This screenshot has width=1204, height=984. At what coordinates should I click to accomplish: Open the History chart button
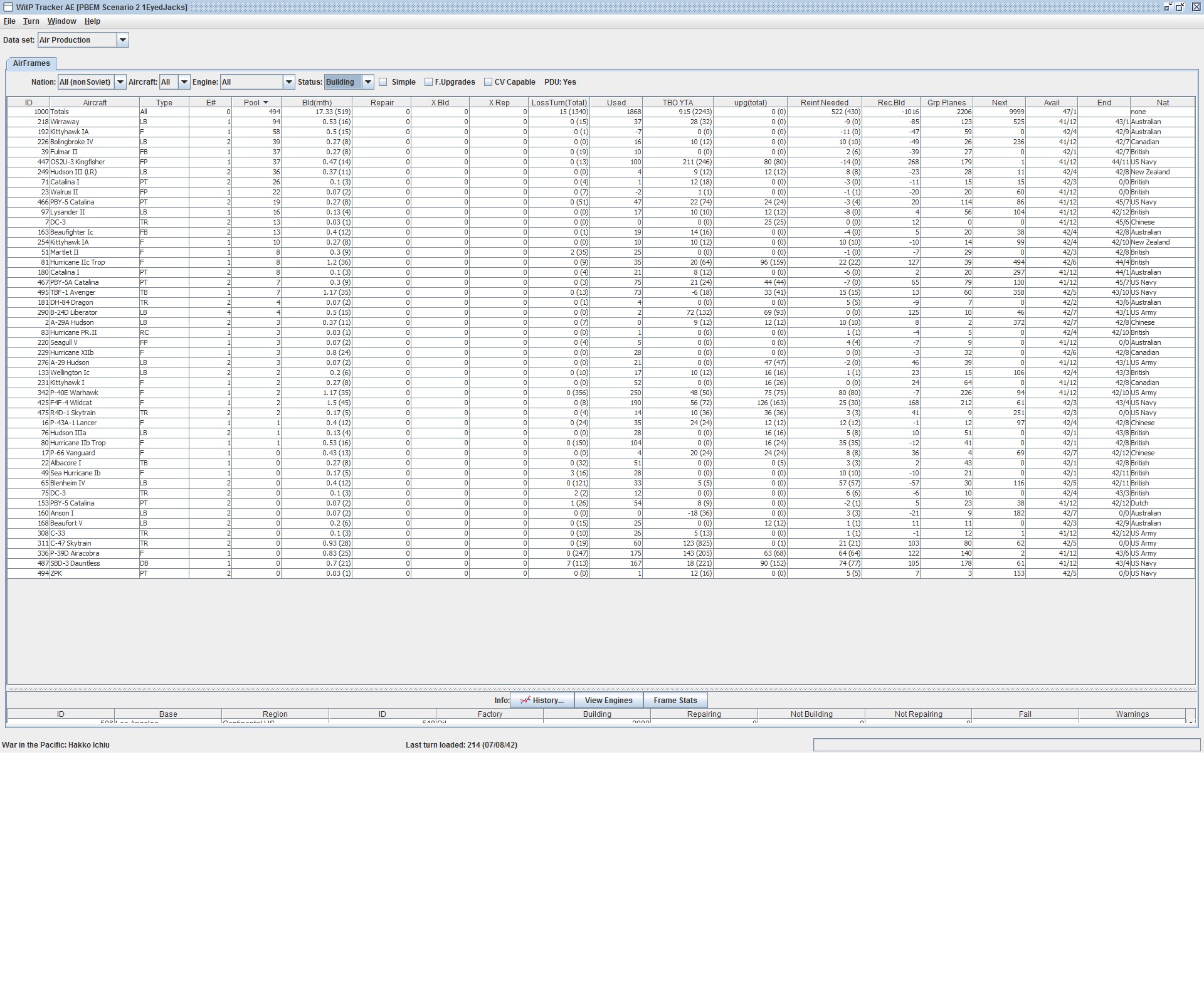542,701
